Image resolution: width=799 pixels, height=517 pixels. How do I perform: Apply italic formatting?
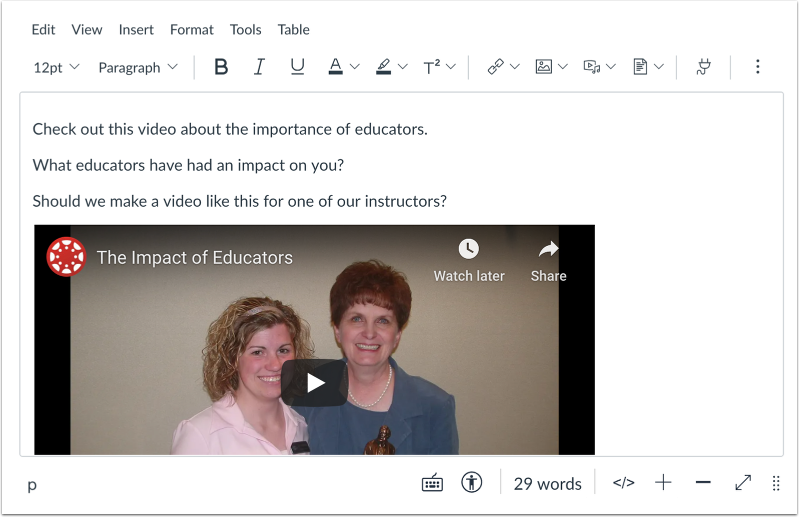click(x=259, y=67)
